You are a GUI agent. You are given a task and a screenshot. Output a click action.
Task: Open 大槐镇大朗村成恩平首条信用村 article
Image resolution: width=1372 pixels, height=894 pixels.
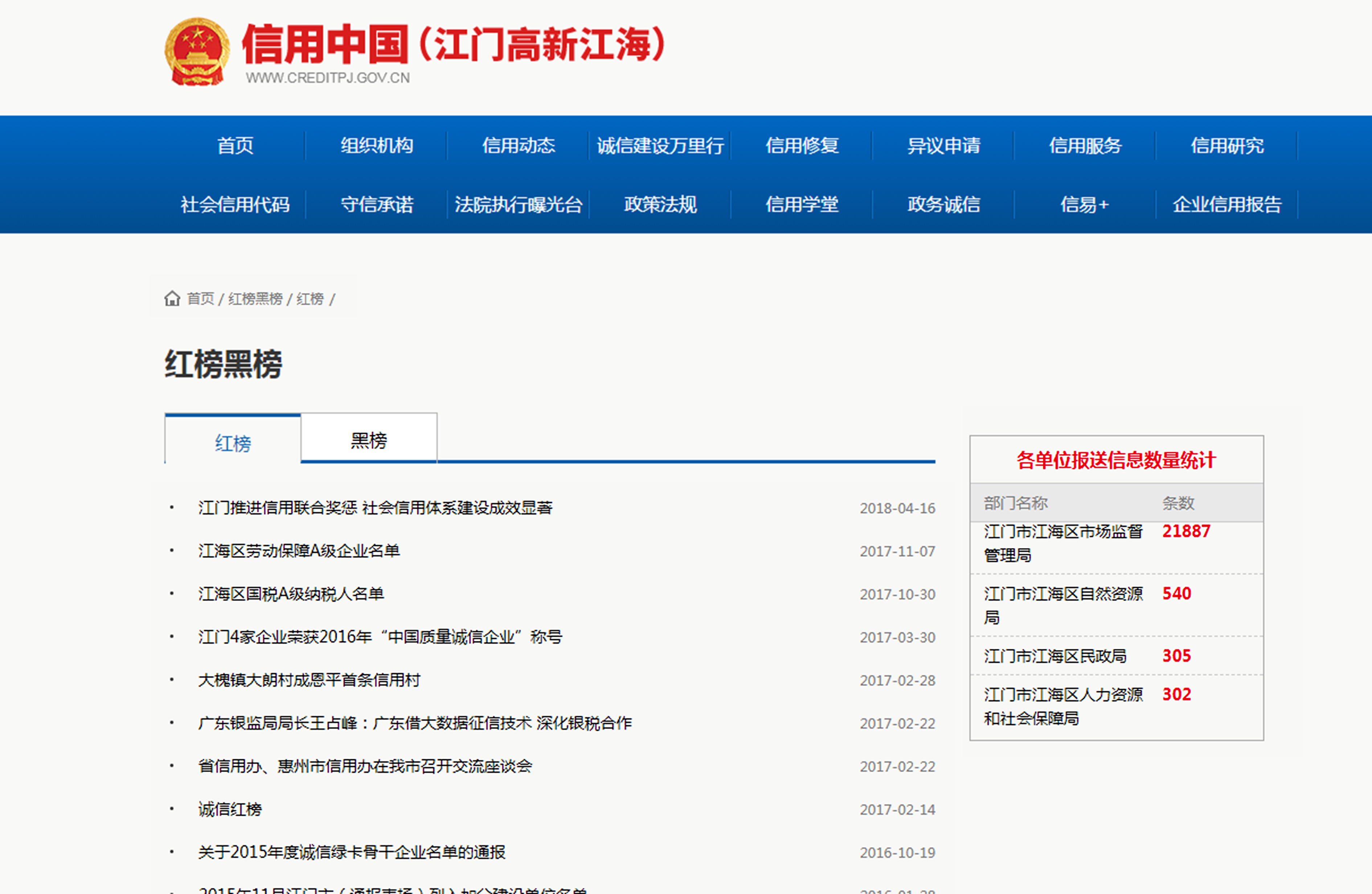click(309, 680)
